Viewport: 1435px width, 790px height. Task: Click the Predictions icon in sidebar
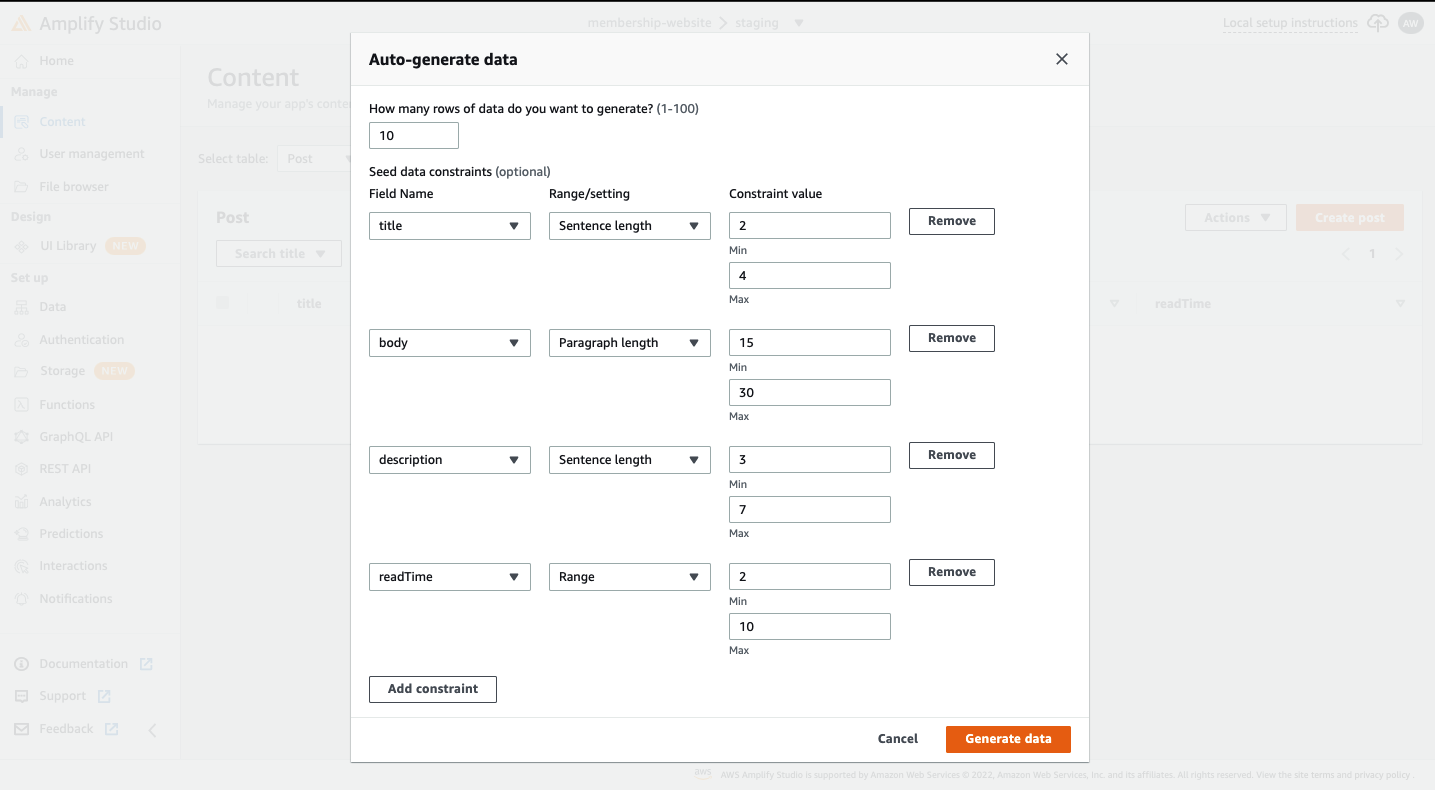tap(21, 534)
